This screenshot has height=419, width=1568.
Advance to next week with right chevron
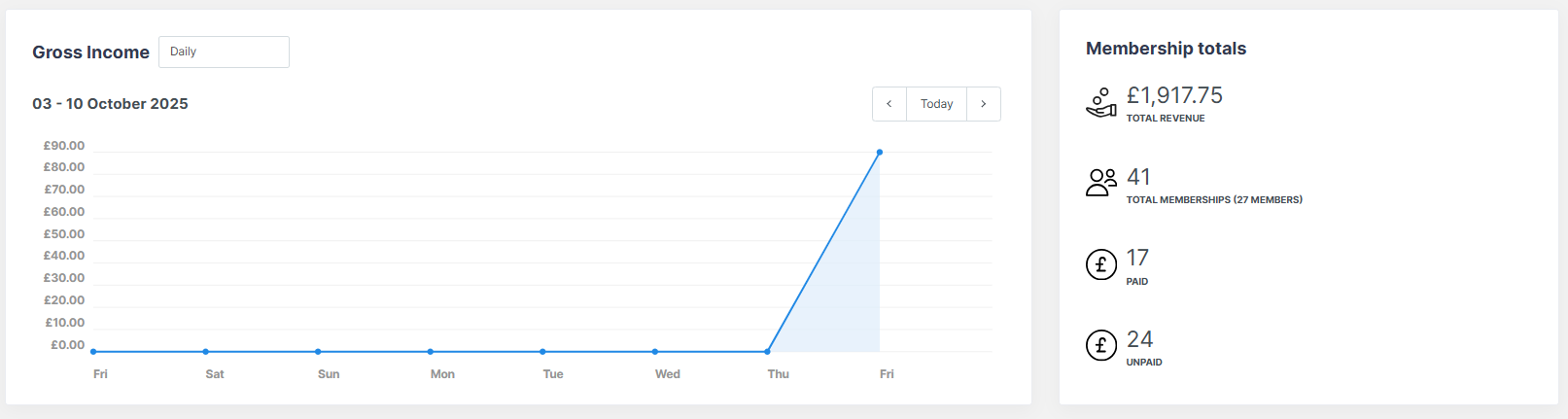point(984,104)
